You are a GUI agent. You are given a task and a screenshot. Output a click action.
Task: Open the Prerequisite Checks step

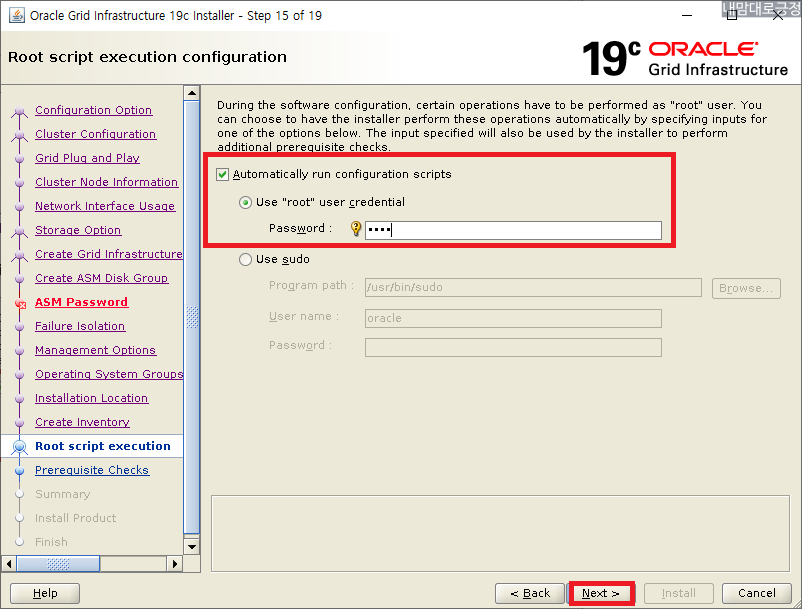click(92, 470)
